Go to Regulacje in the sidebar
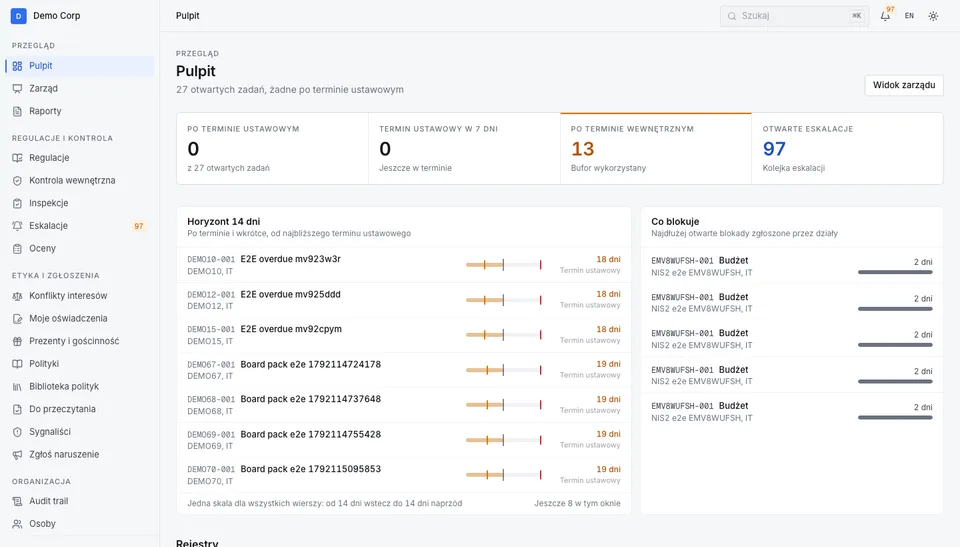Image resolution: width=960 pixels, height=547 pixels. 80,158
